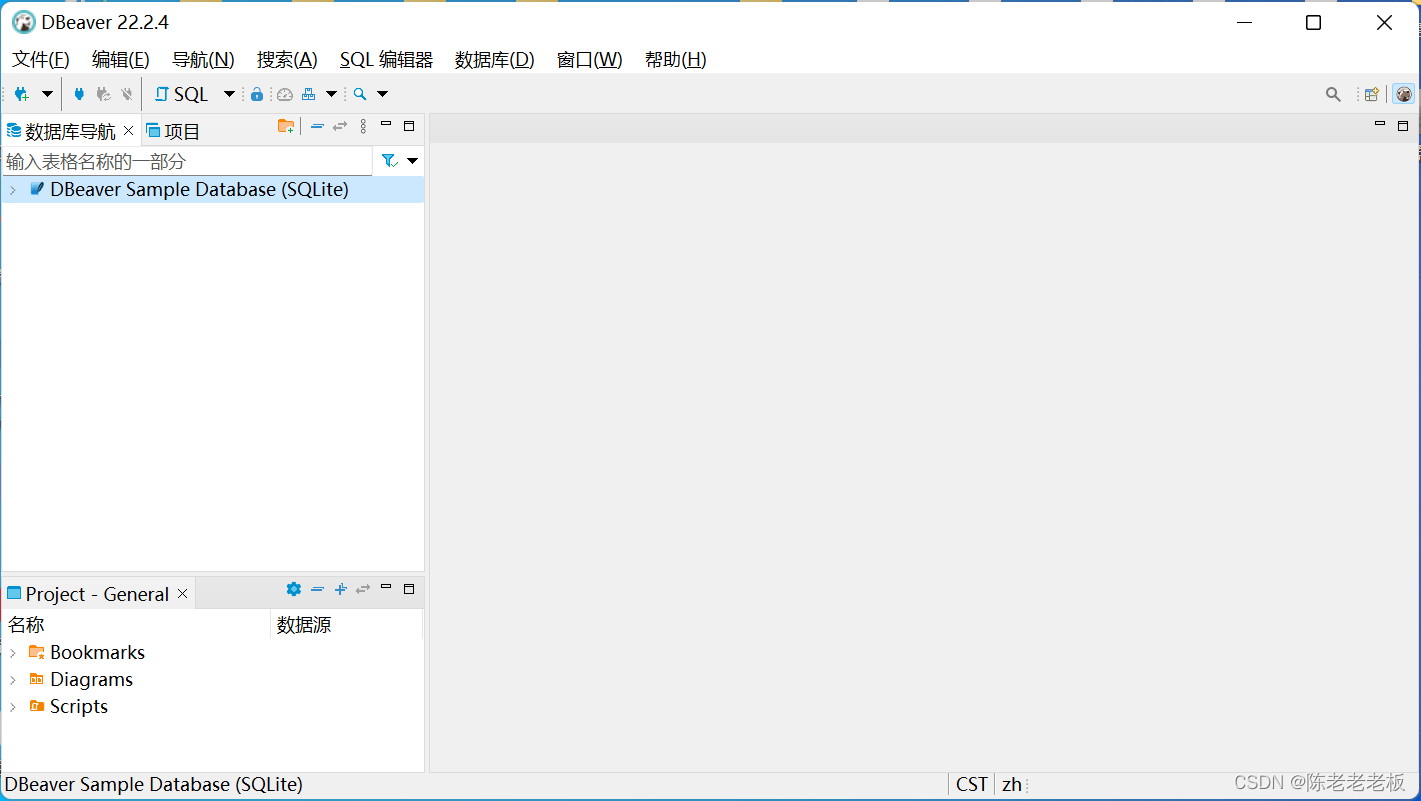
Task: Open the navigator three-dot view menu
Action: (363, 126)
